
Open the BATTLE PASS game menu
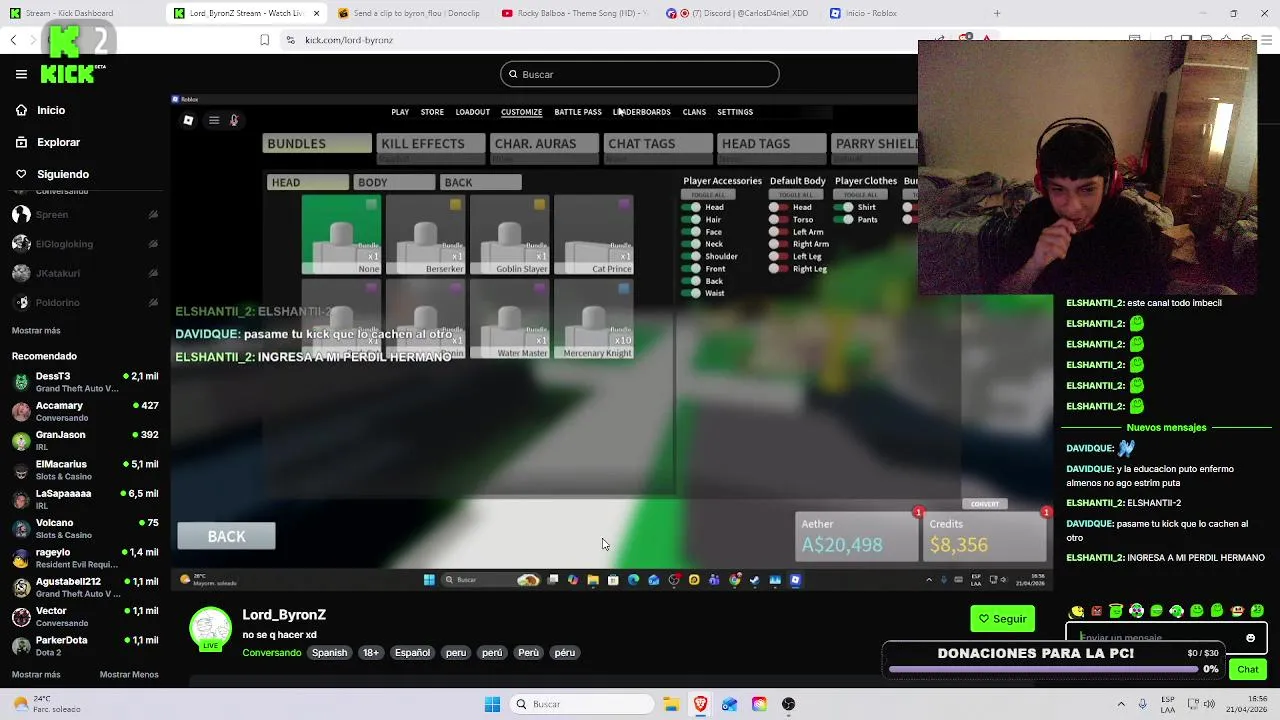click(578, 112)
